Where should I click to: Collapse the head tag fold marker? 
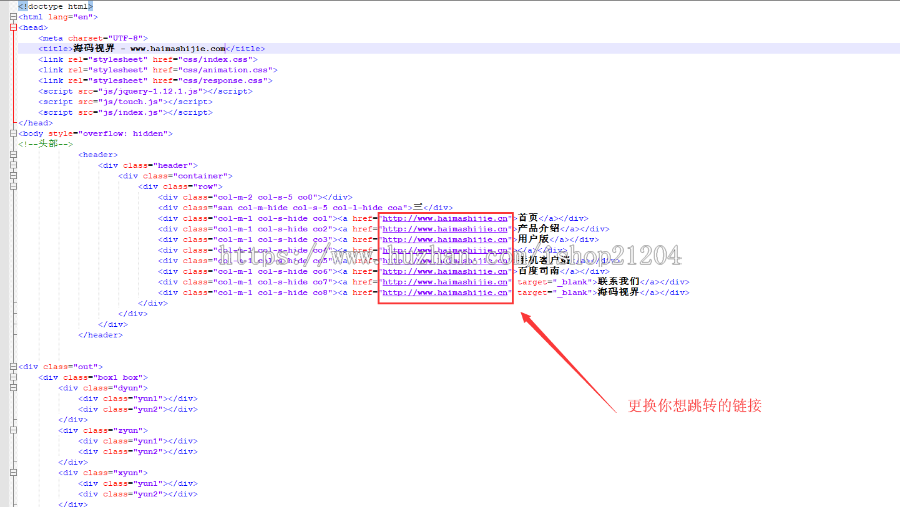pyautogui.click(x=13, y=27)
